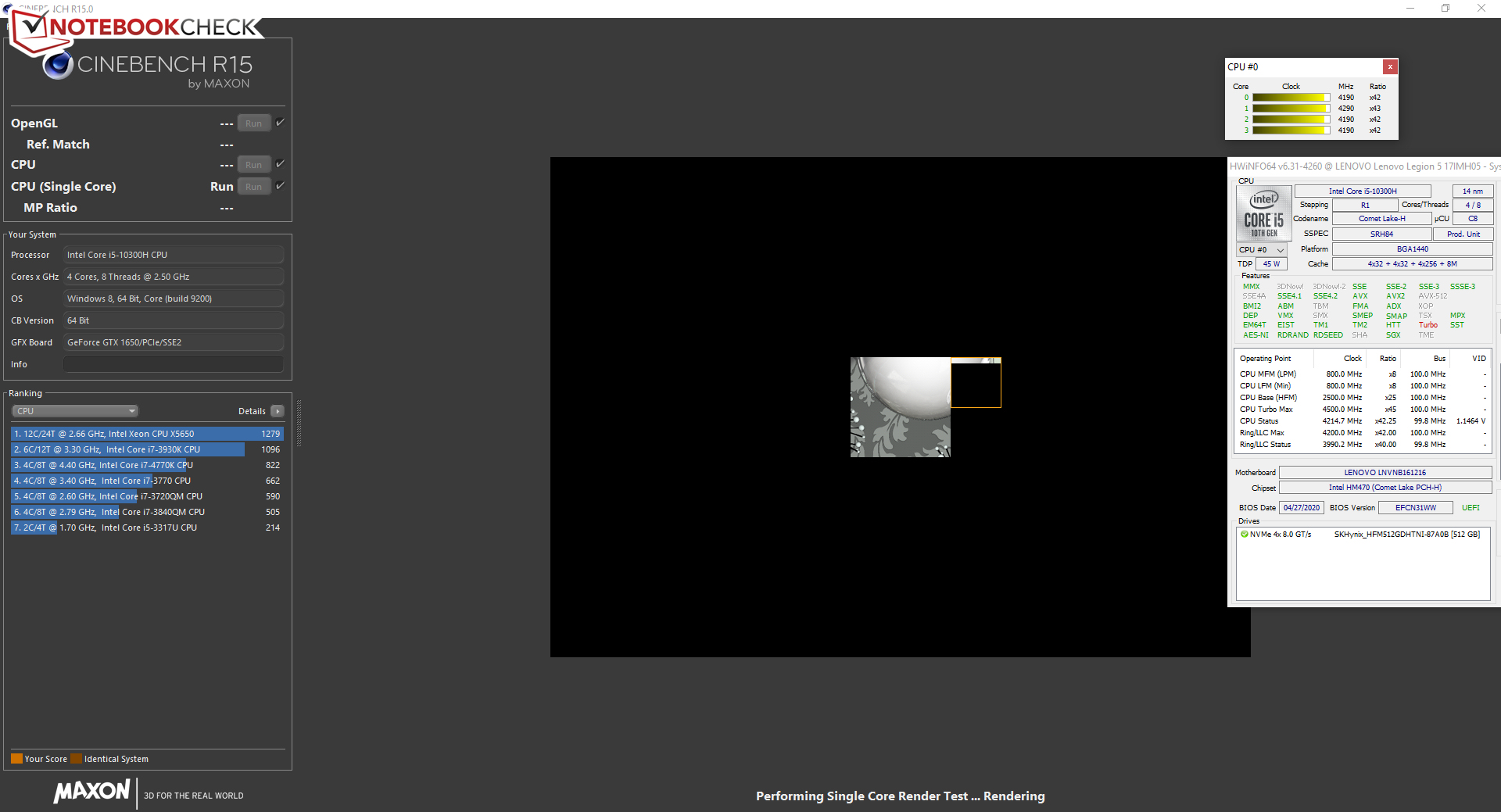
Task: Close the CPU #0 clock window
Action: click(x=1390, y=67)
